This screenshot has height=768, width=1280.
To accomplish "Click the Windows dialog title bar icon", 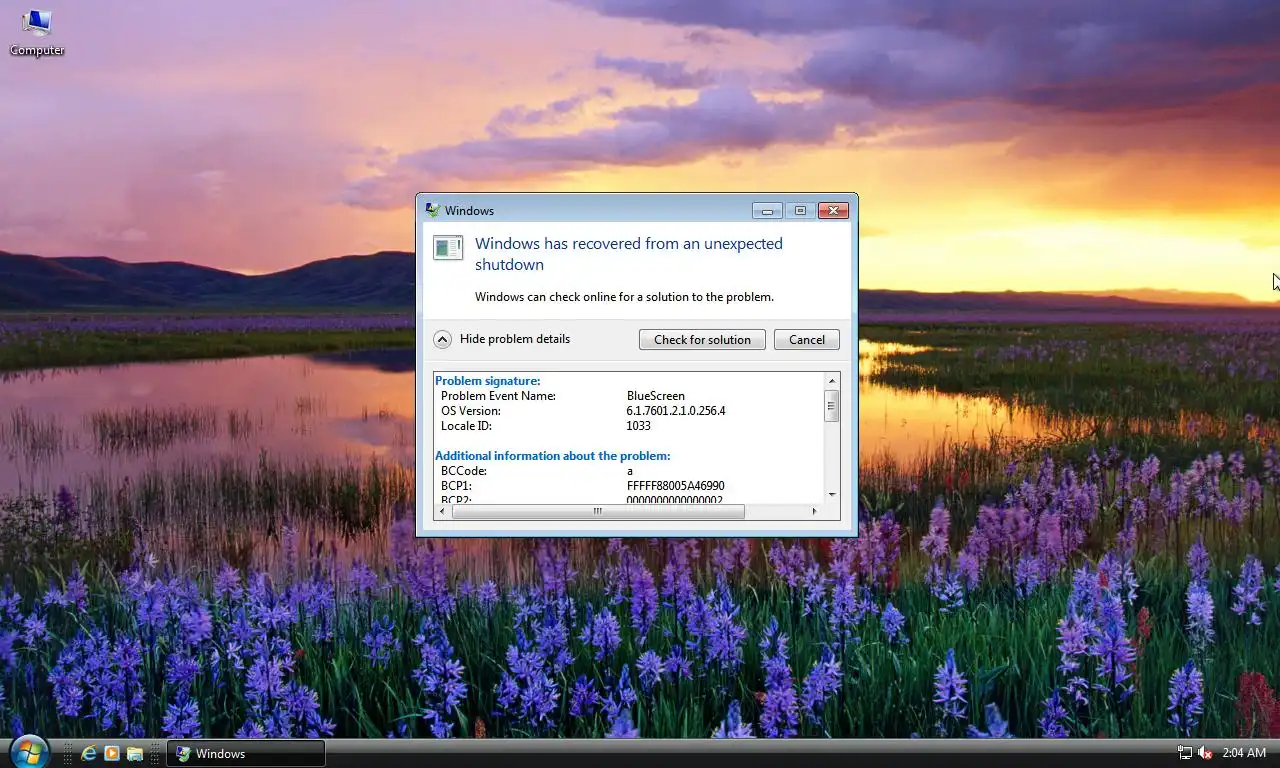I will (433, 210).
